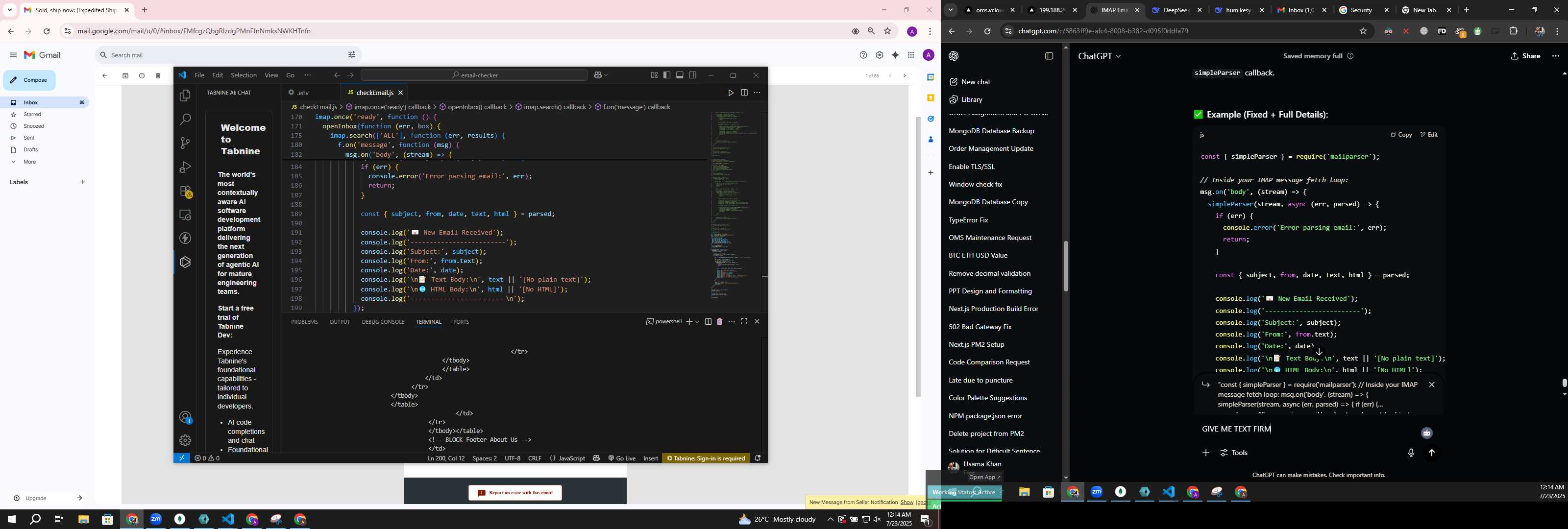The image size is (1568, 529).
Task: Switch to the DEBUG CONSOLE panel tab
Action: 383,322
